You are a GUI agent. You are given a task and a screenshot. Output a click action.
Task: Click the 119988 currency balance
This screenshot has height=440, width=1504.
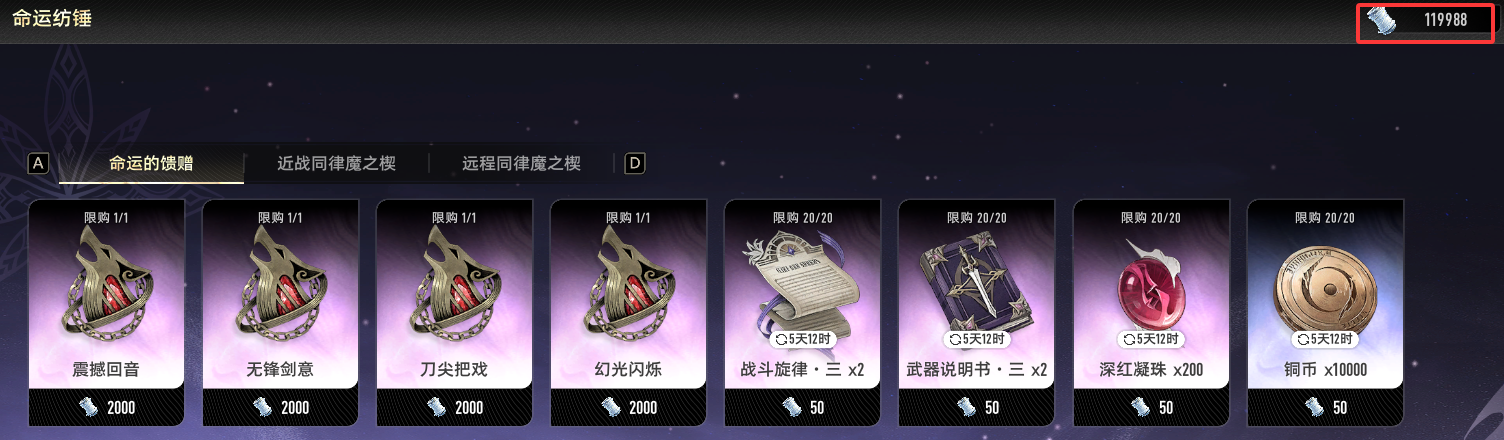(1445, 21)
